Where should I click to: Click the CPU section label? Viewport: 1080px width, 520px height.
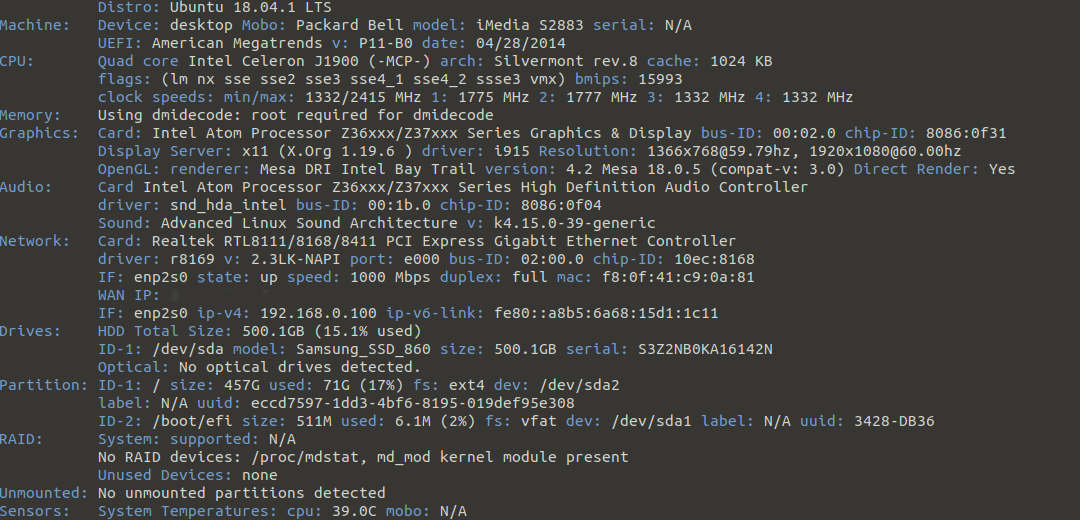point(17,61)
